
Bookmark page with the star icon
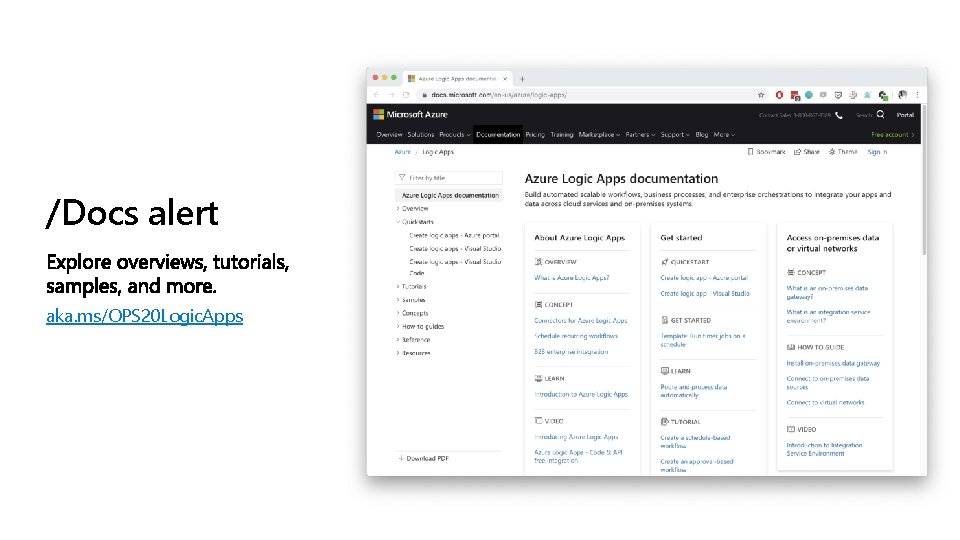tap(761, 95)
